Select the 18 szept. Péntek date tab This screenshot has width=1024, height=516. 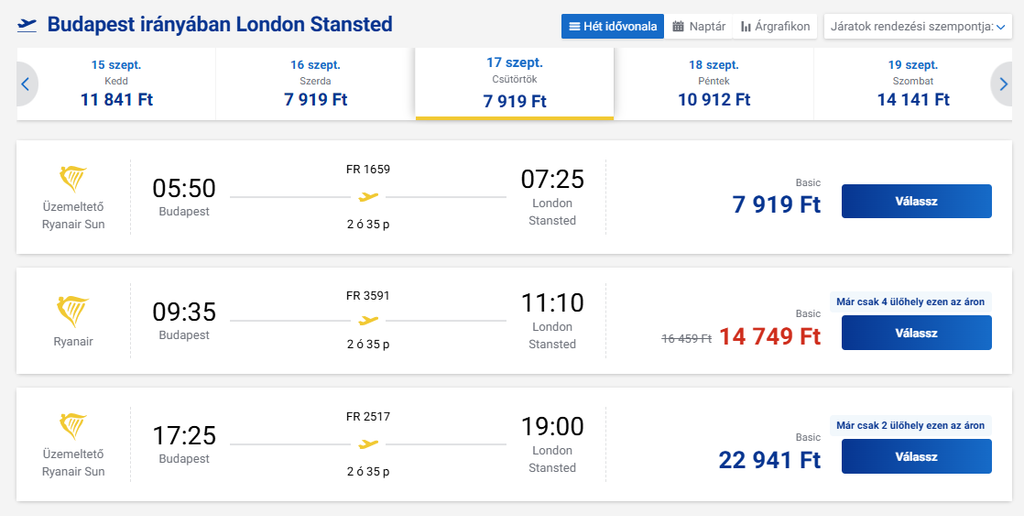coord(714,84)
